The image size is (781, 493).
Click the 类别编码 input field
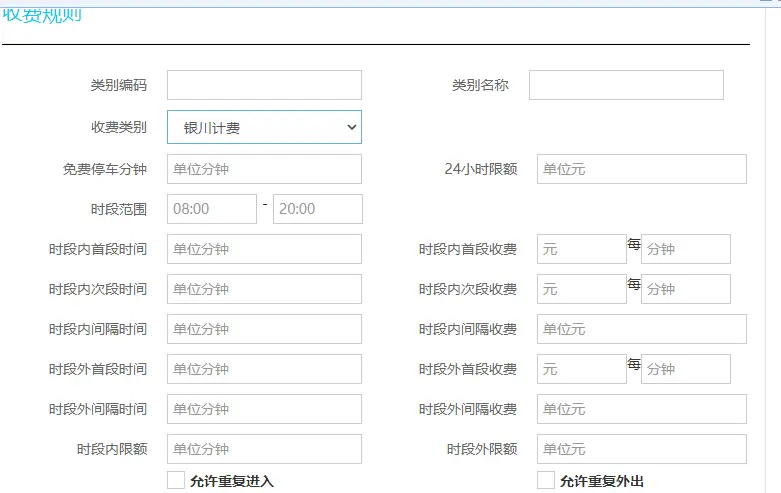pos(264,85)
